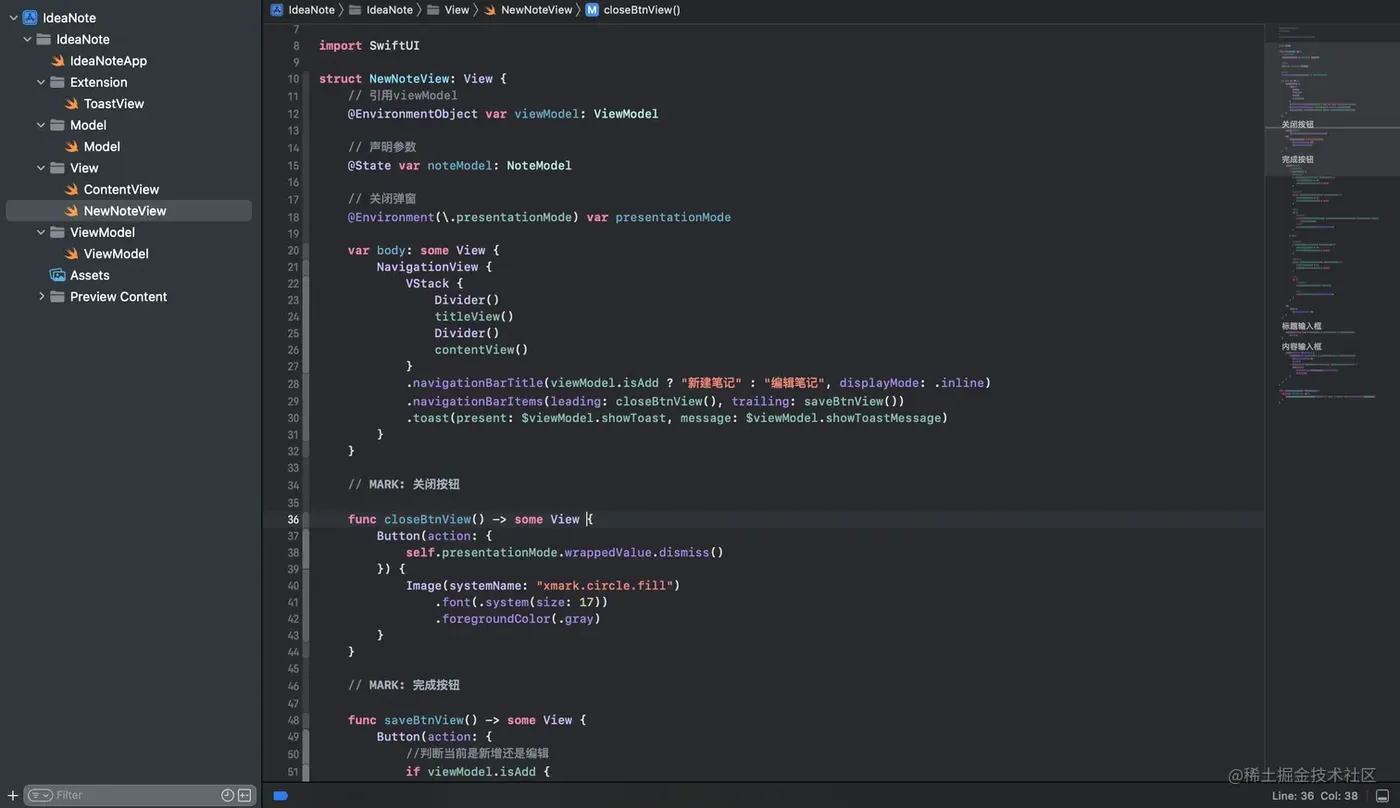
Task: Collapse the Extension folder
Action: point(41,82)
